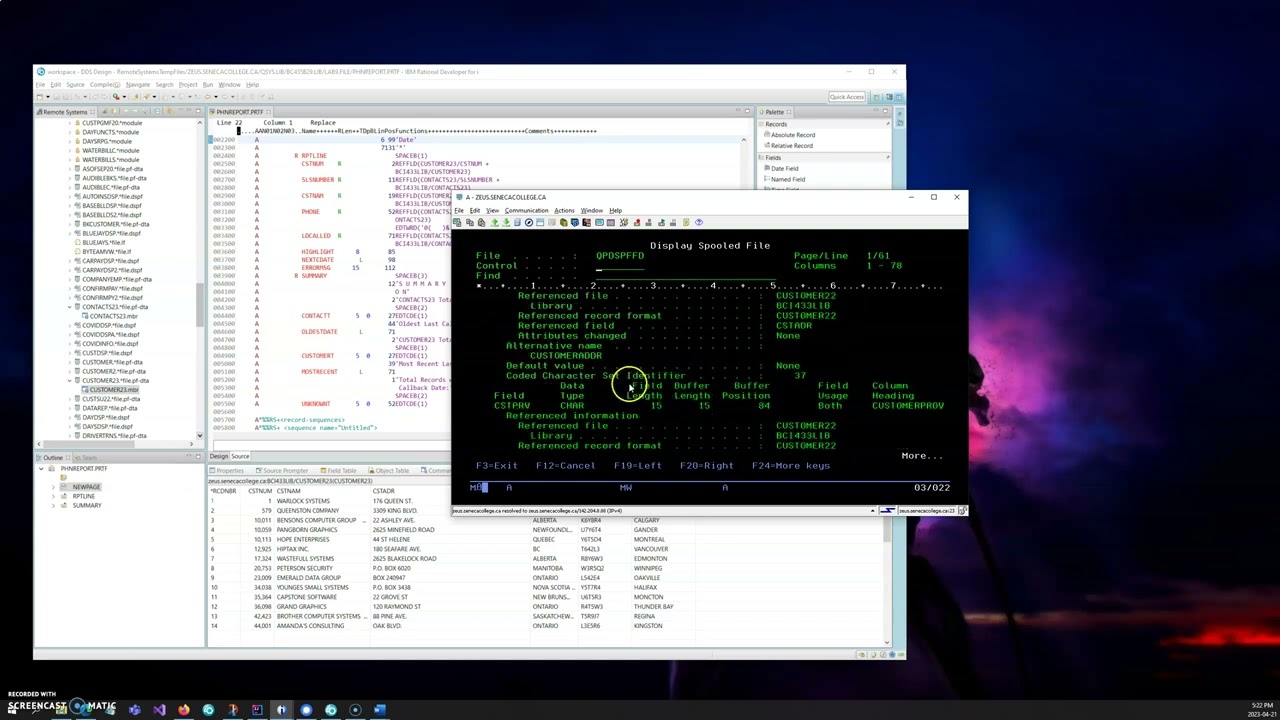Viewport: 1280px width, 720px height.
Task: Expand the NEWPAGE node in Outline
Action: (53, 487)
